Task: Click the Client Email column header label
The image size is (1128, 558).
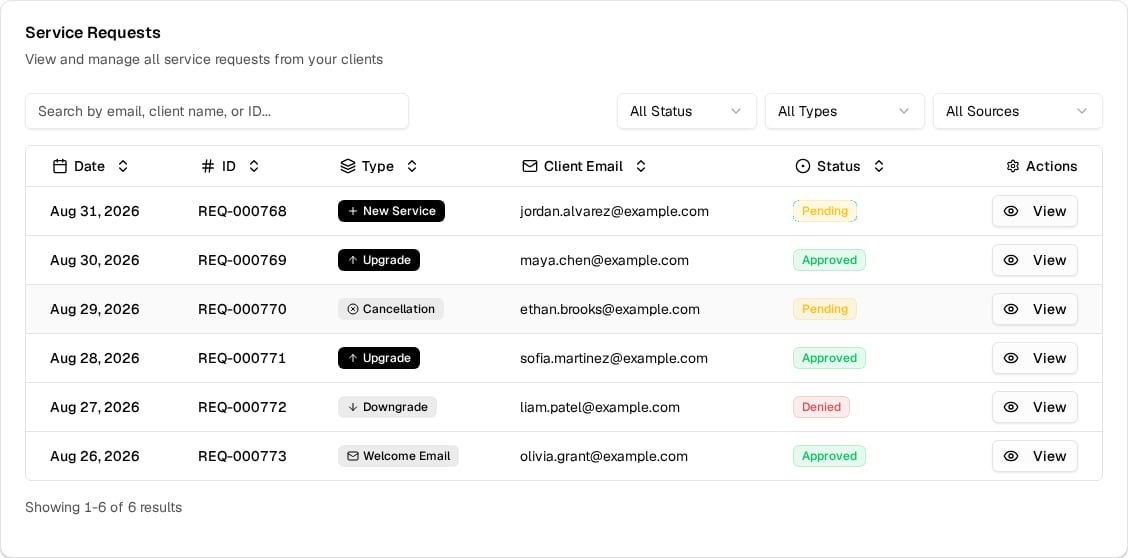Action: (x=583, y=166)
